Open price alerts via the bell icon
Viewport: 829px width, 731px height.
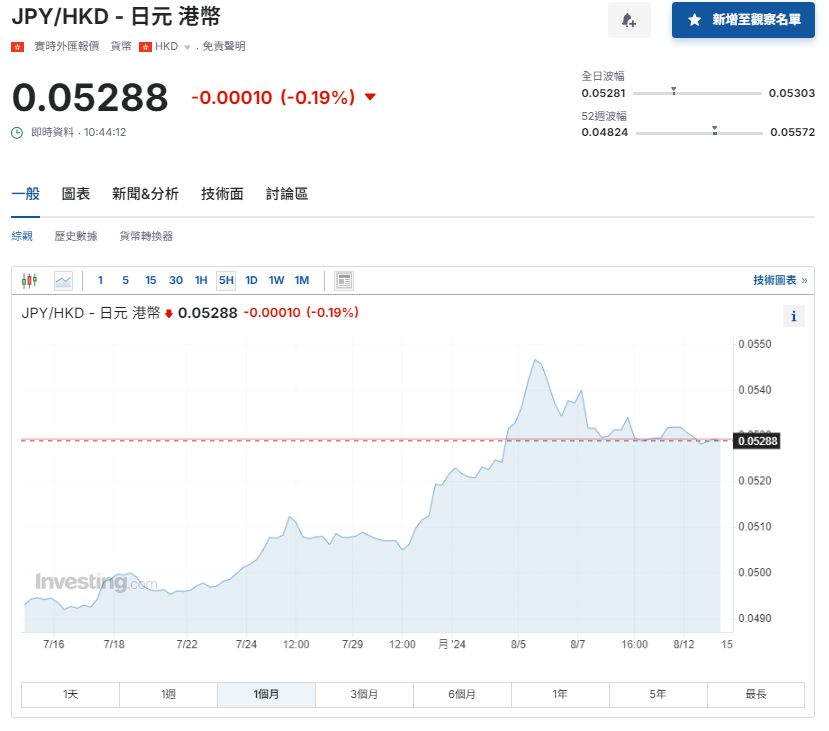(x=629, y=21)
